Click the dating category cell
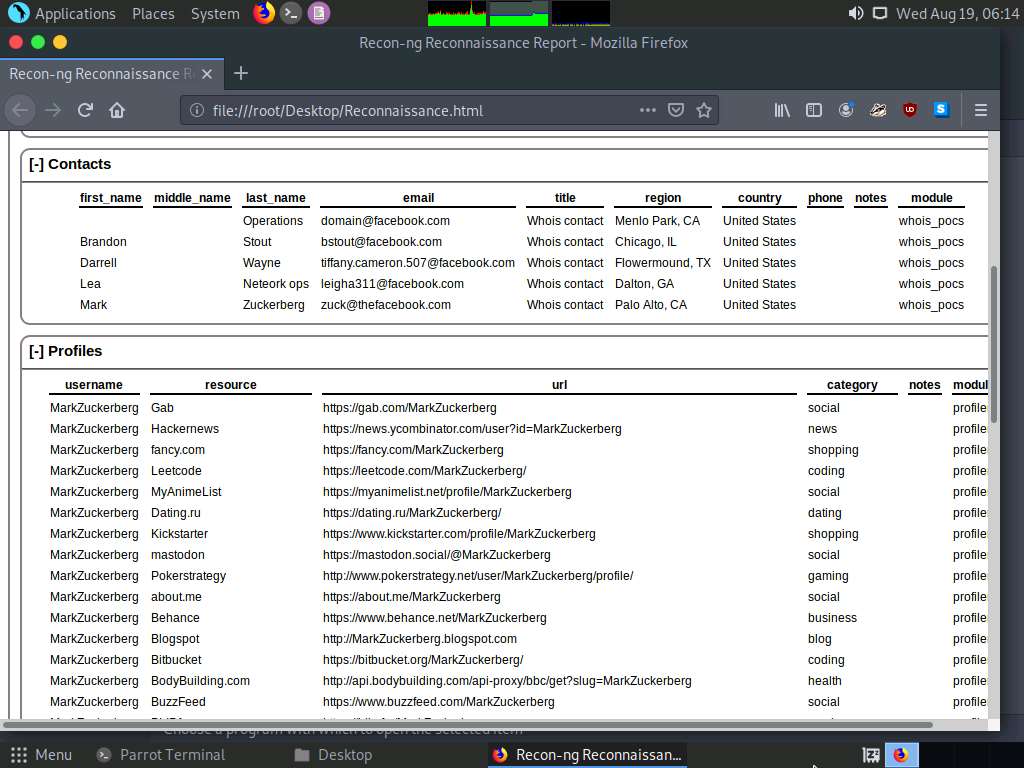The width and height of the screenshot is (1024, 768). (x=824, y=513)
